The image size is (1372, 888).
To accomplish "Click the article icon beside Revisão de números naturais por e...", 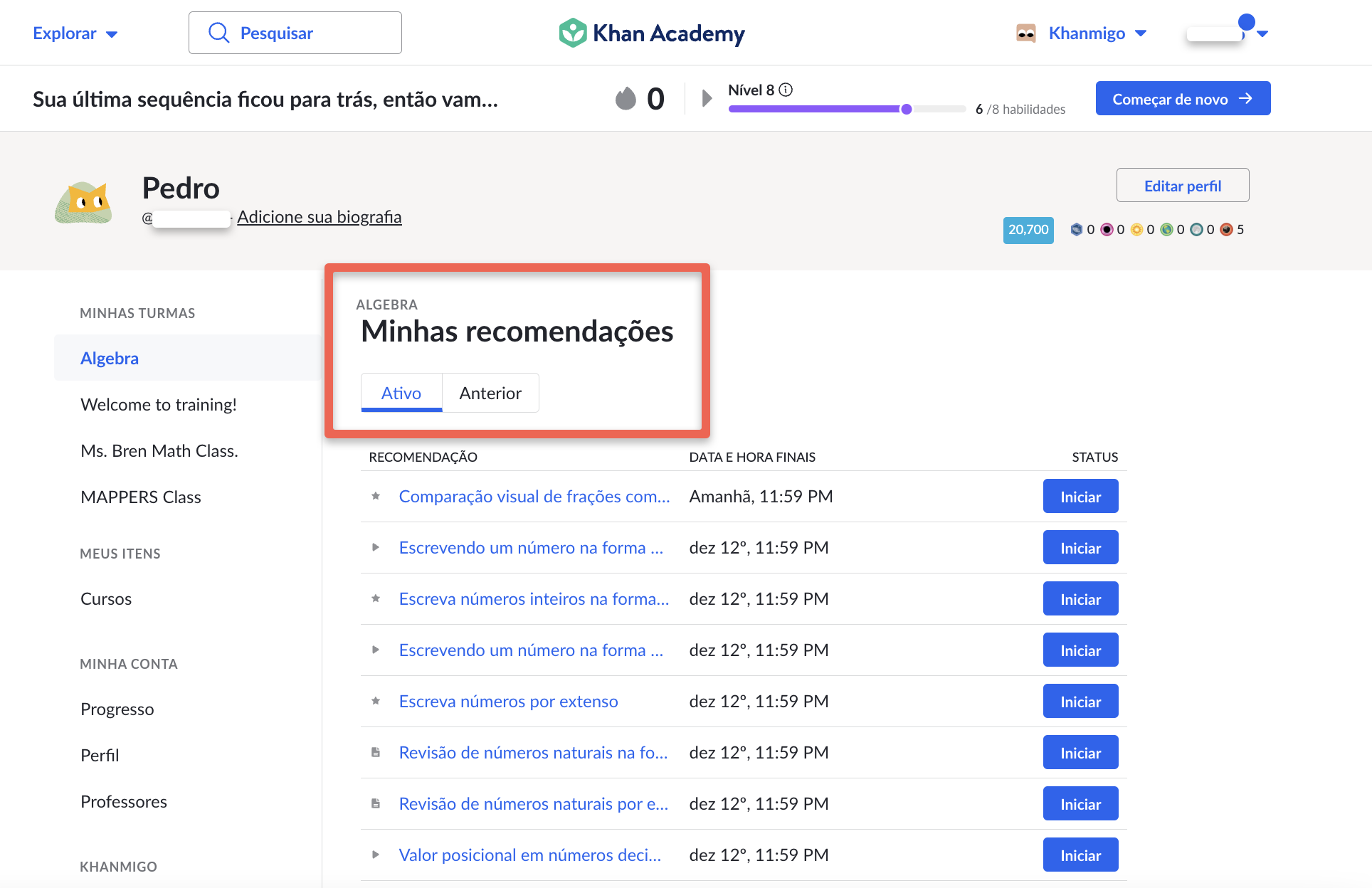I will 376,803.
